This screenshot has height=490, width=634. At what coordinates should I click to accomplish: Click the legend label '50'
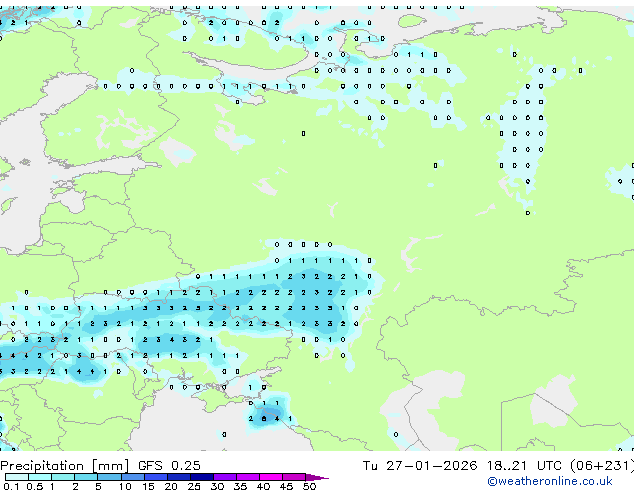pos(309,486)
